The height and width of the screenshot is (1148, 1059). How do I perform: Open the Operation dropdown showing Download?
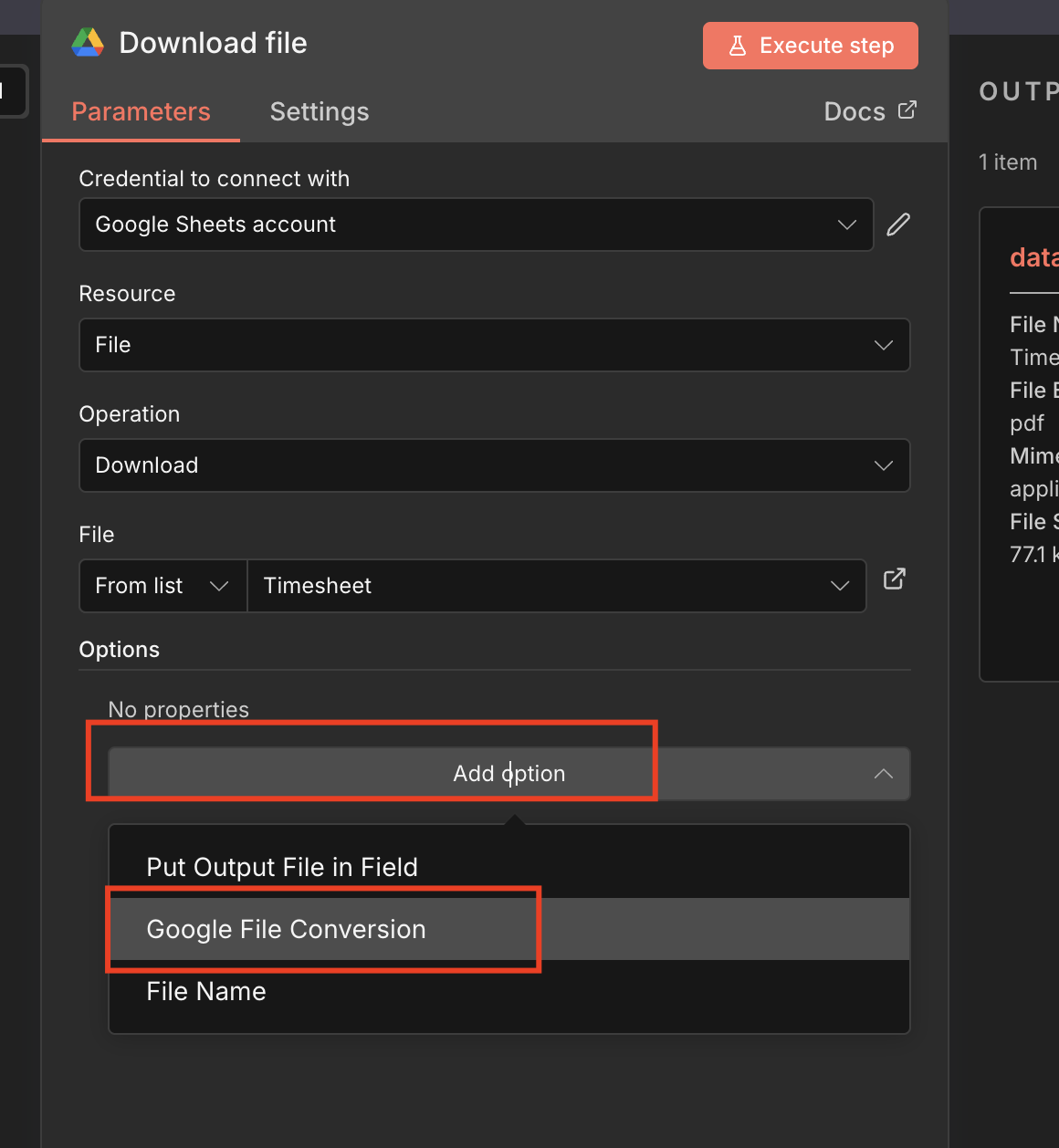494,465
